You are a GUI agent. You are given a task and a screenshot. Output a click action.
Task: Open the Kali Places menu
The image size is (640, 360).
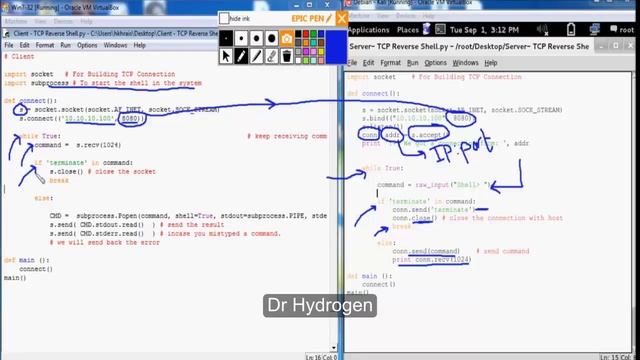pos(408,30)
